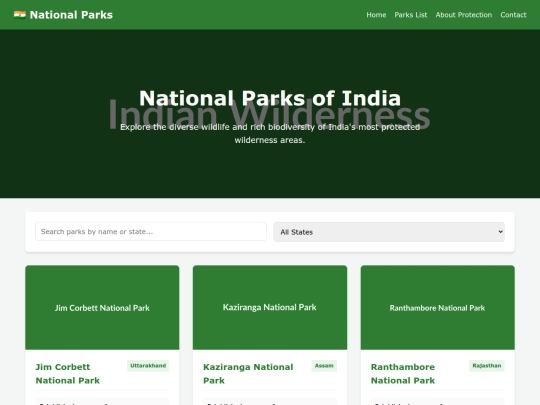Click the India flag icon in header
540x405 pixels.
(x=20, y=15)
